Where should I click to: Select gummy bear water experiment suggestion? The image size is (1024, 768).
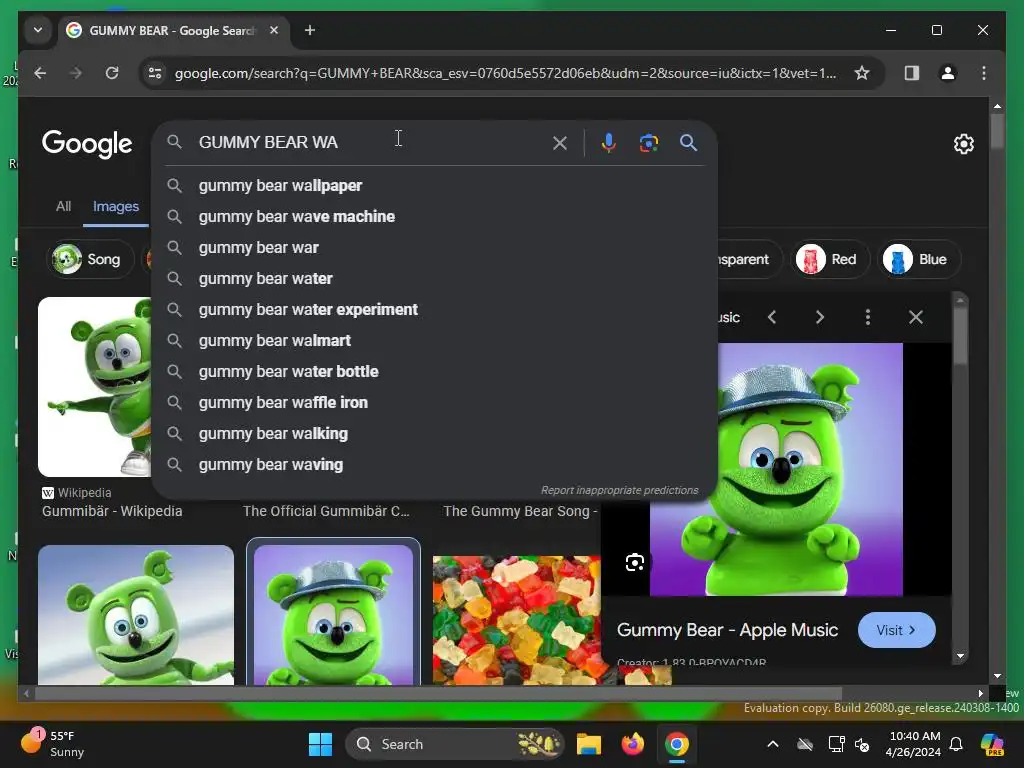tap(434, 310)
